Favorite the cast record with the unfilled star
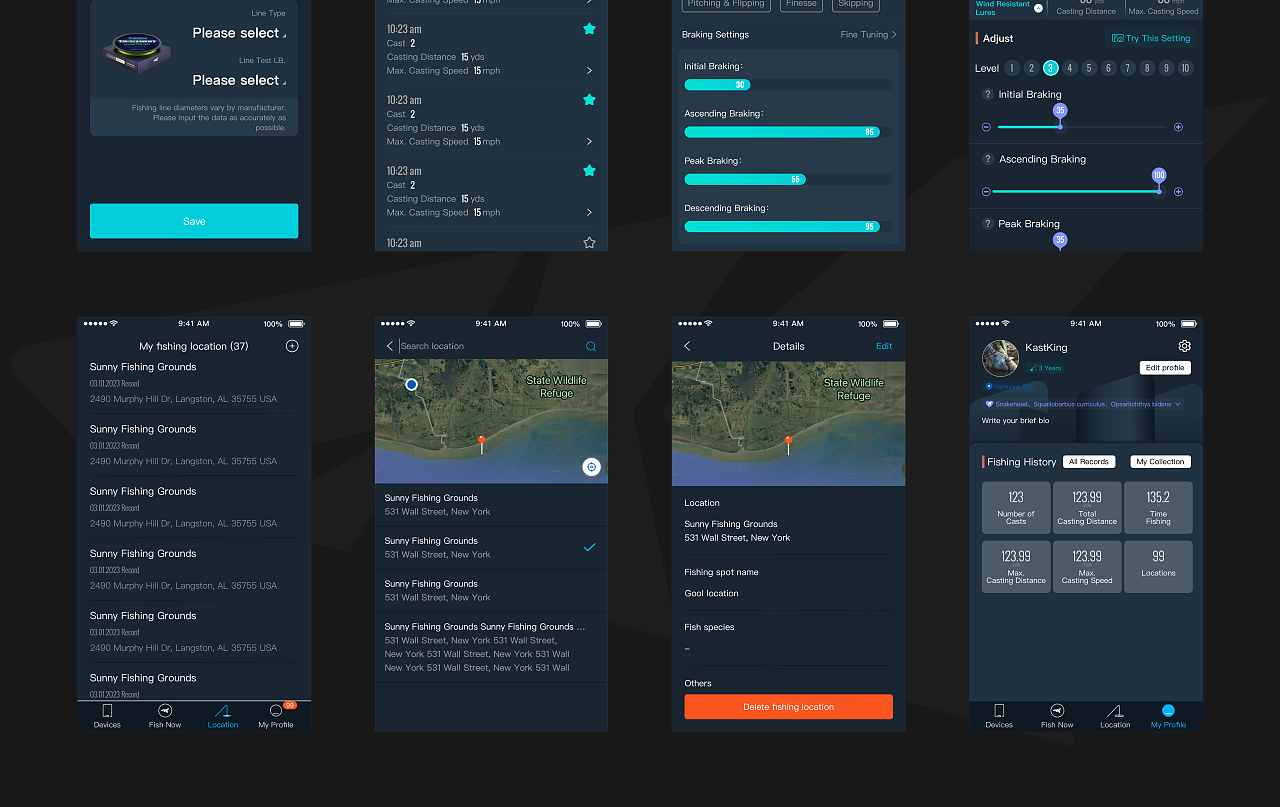 pyautogui.click(x=589, y=242)
